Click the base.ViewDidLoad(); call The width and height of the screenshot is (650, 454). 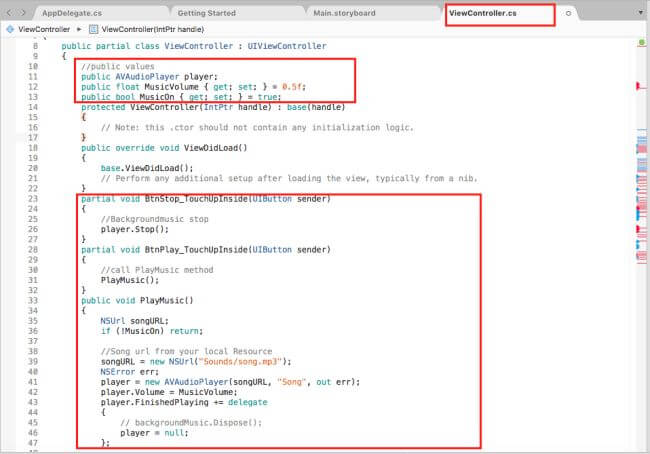click(x=147, y=168)
